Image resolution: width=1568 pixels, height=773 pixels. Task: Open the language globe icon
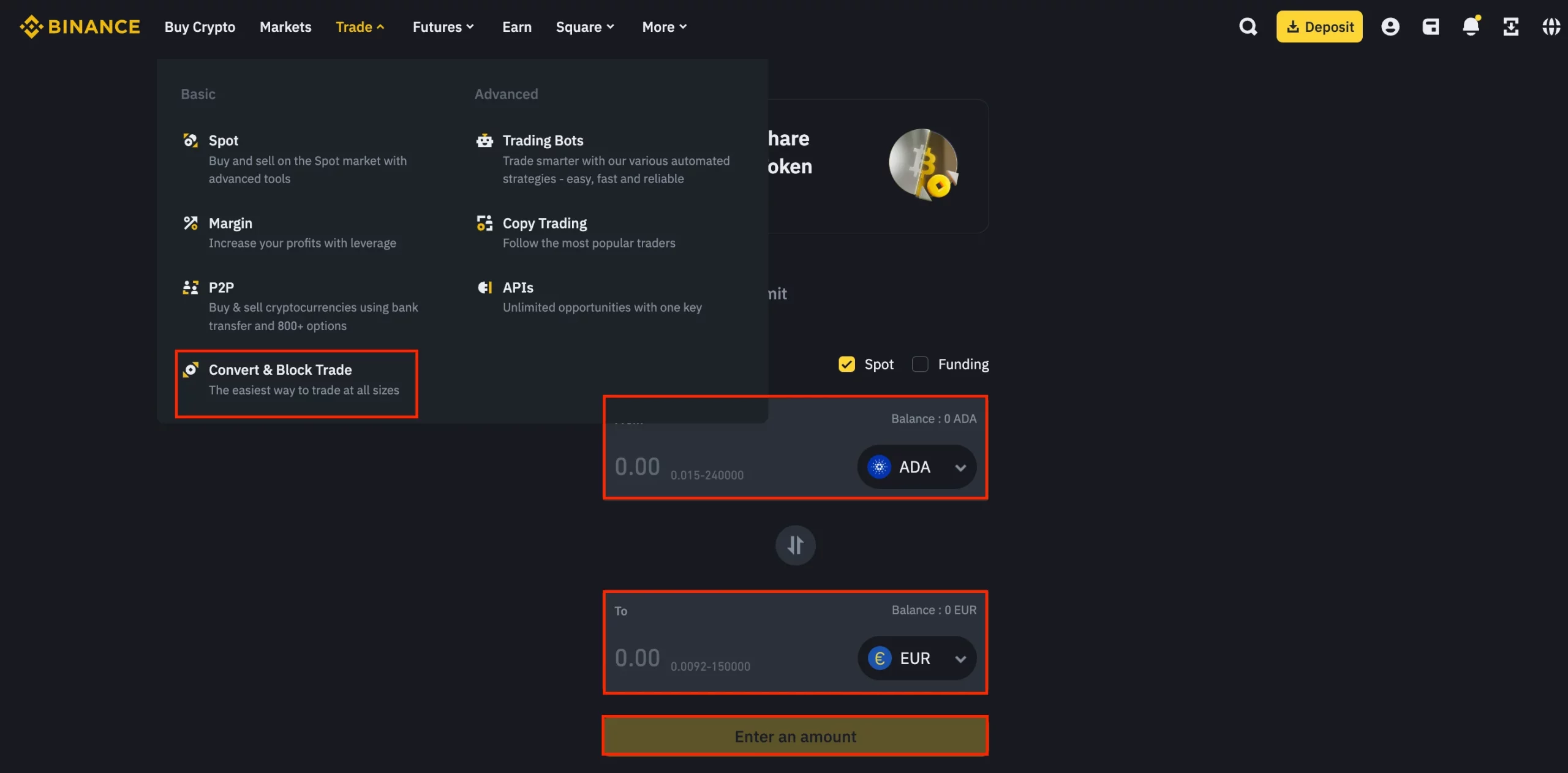click(x=1551, y=27)
